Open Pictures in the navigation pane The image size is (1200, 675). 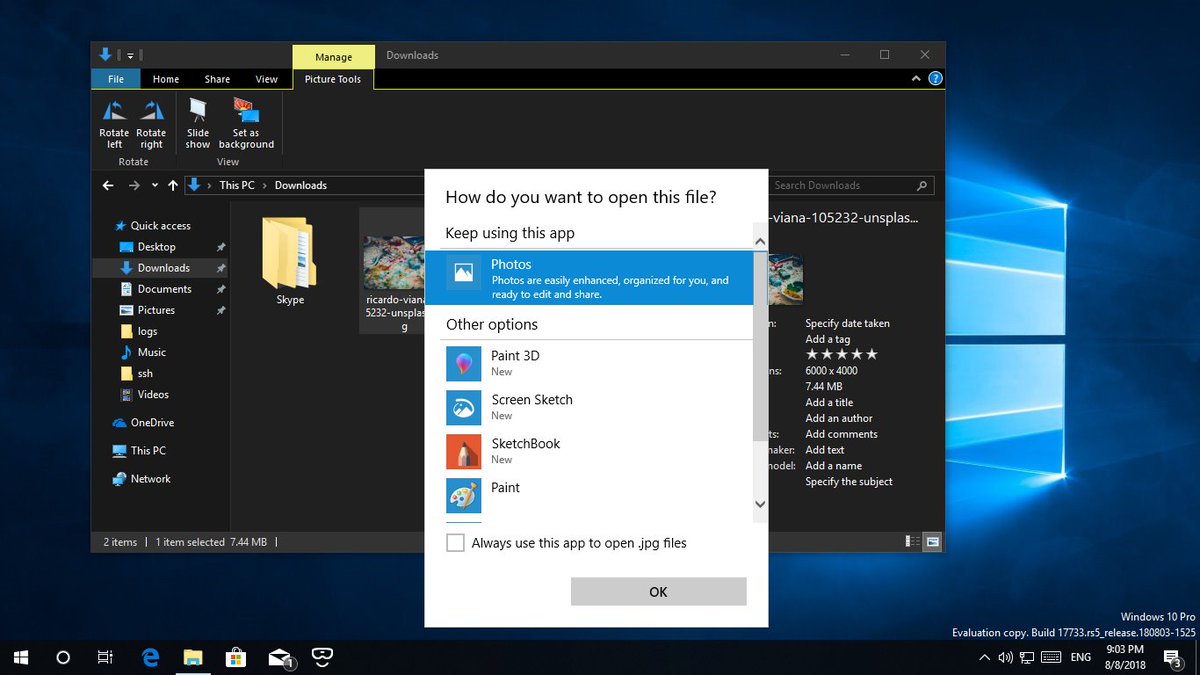156,310
